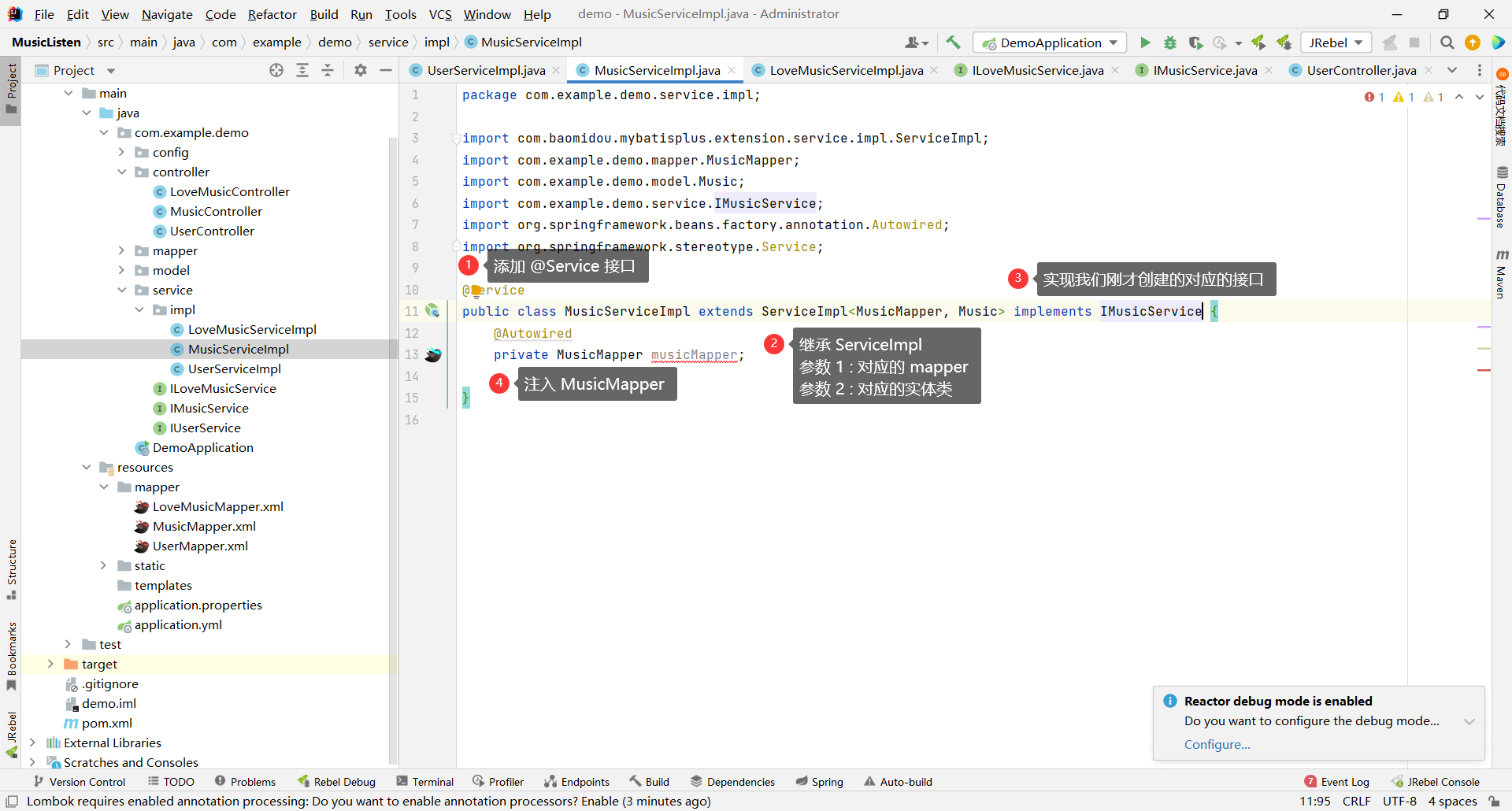Select opened file with the locate target icon

pyautogui.click(x=276, y=70)
